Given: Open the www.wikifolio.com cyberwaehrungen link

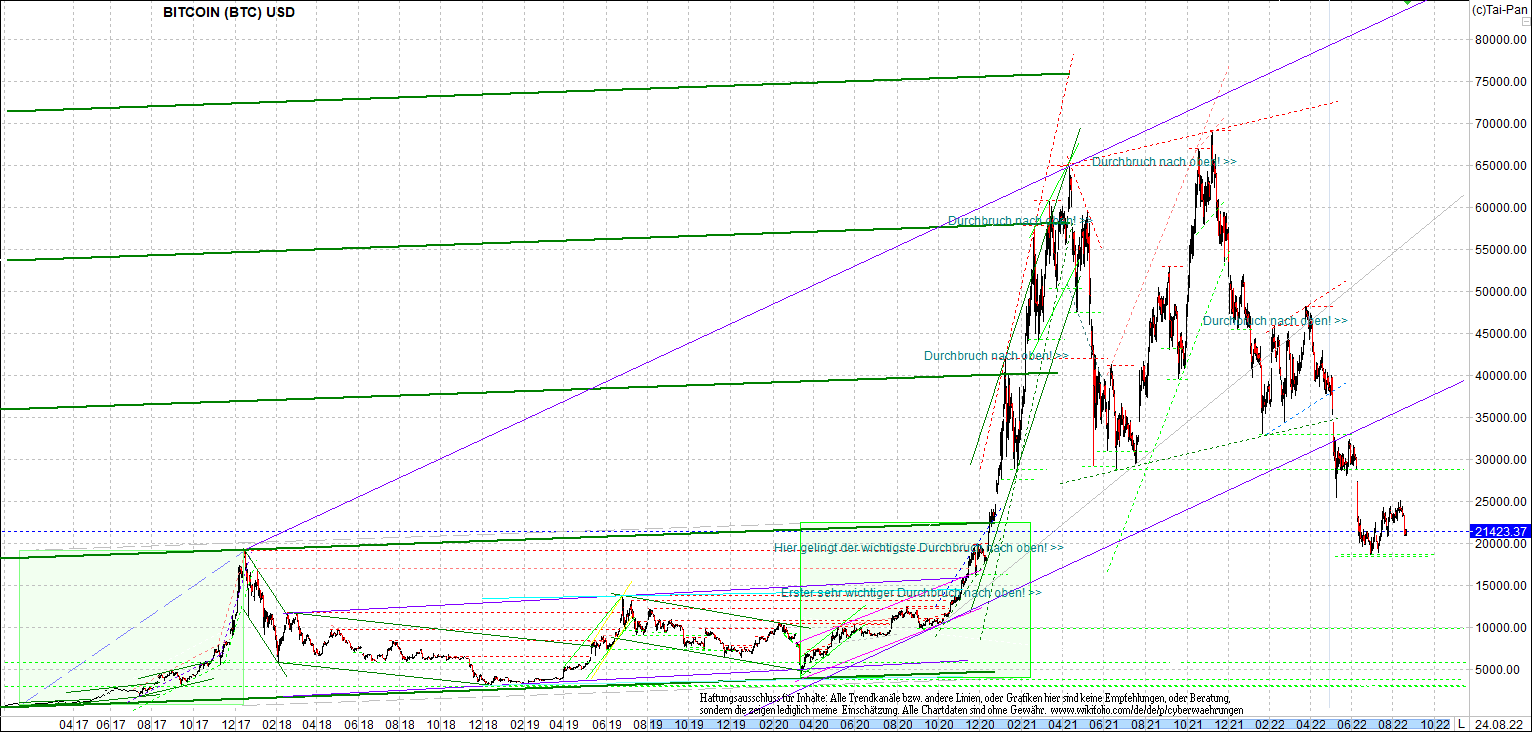Looking at the screenshot, I should pyautogui.click(x=1147, y=709).
